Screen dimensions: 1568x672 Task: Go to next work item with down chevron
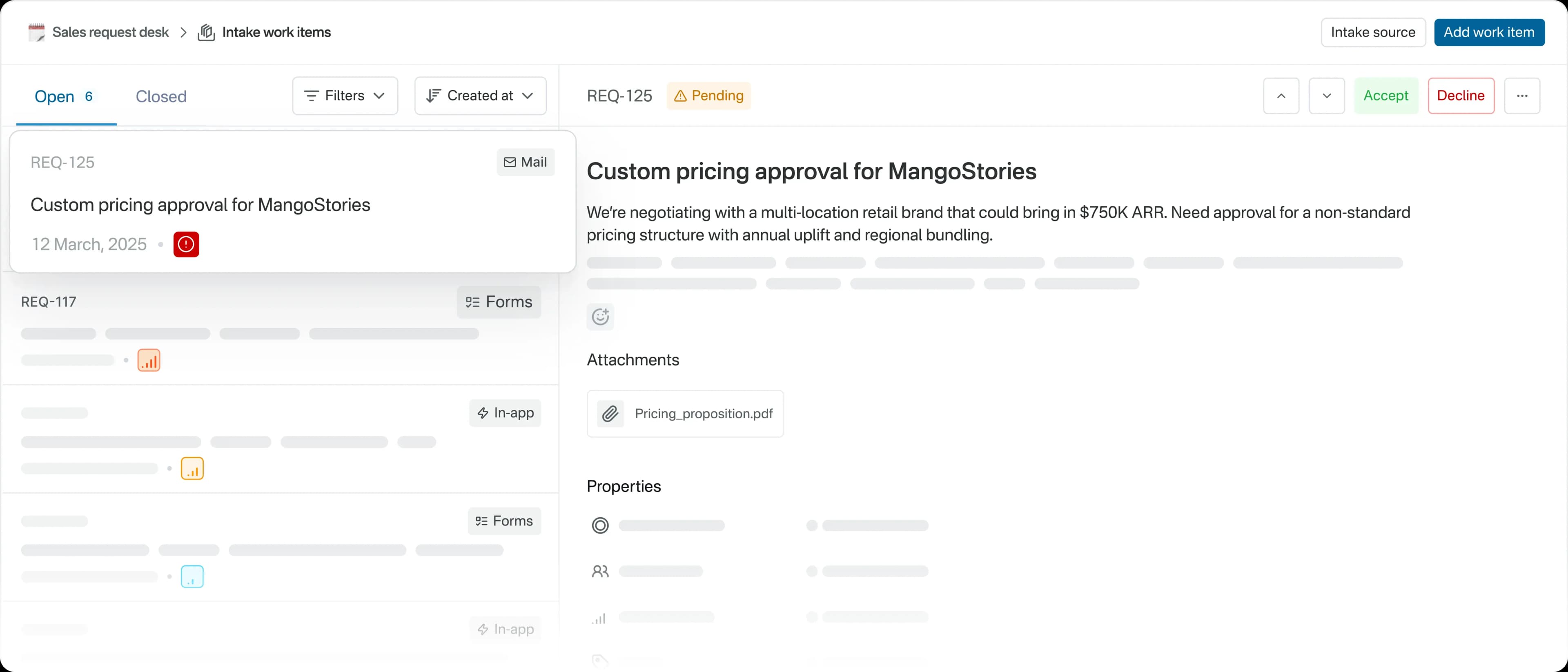coord(1326,96)
